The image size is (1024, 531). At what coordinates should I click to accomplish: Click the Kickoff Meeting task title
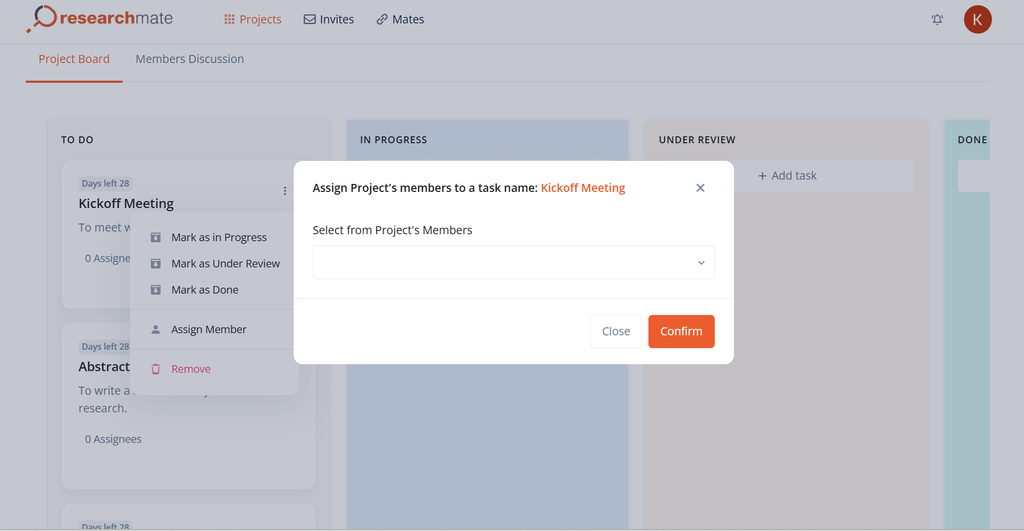(126, 203)
